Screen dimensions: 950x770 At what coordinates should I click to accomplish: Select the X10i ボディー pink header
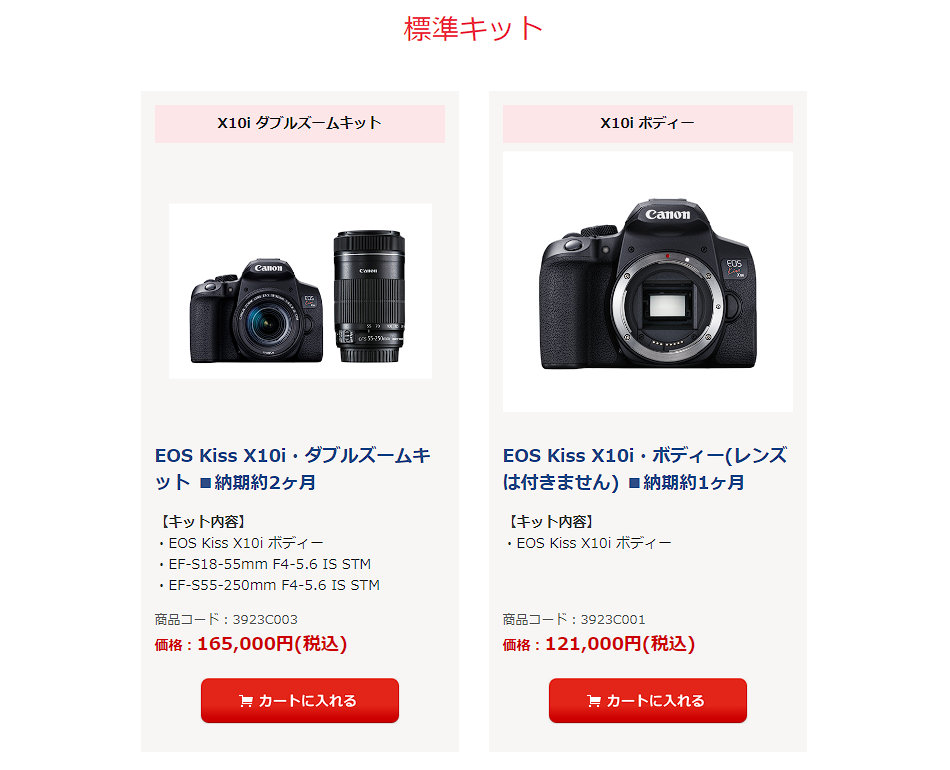tap(648, 124)
